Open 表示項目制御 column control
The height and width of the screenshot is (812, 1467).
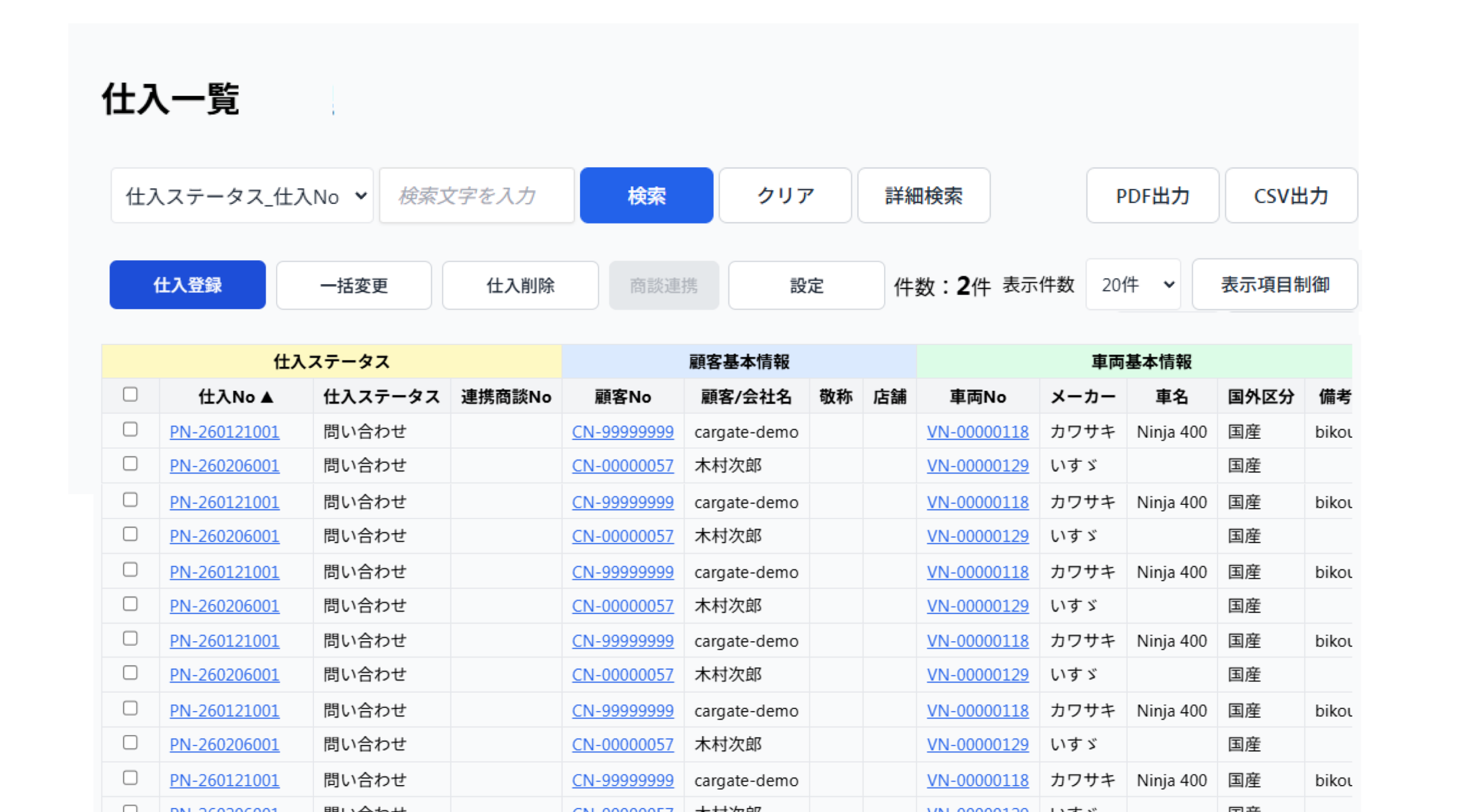pyautogui.click(x=1274, y=285)
